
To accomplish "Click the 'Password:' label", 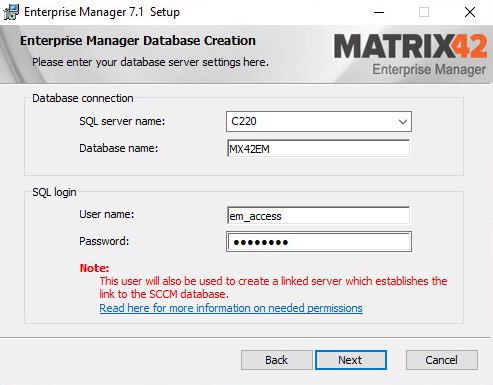I will click(x=104, y=241).
